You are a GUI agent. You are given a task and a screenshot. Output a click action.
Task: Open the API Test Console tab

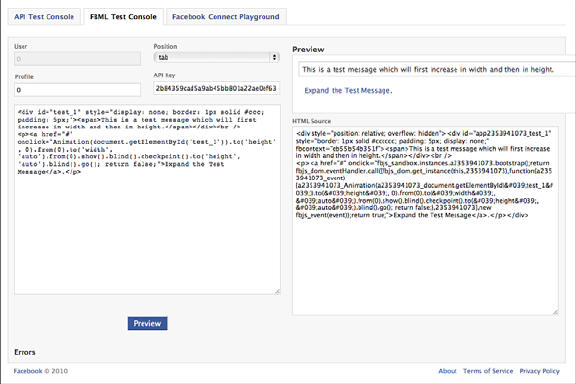pyautogui.click(x=44, y=17)
